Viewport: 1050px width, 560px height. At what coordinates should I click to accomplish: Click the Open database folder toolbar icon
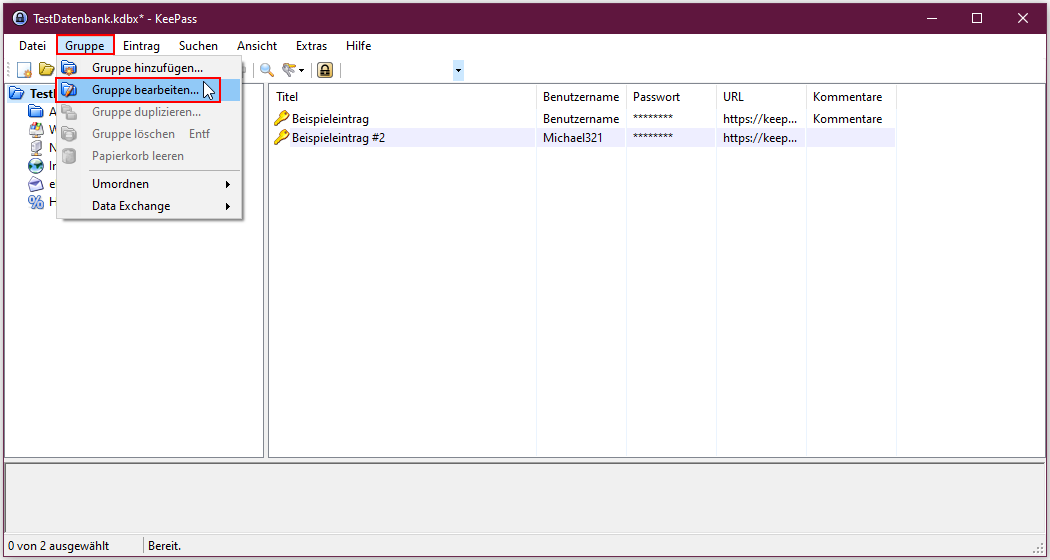46,70
